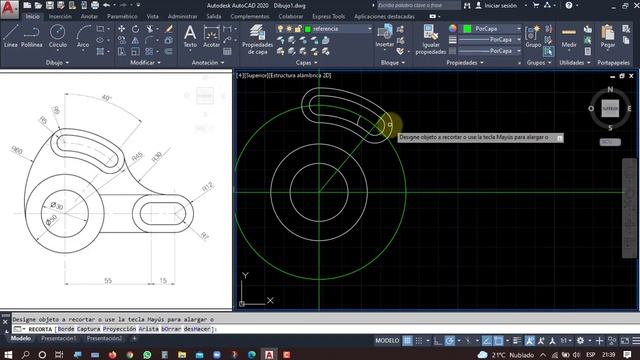Click the Grupo tool icon
Screen dimensions: 640x360
click(x=533, y=36)
